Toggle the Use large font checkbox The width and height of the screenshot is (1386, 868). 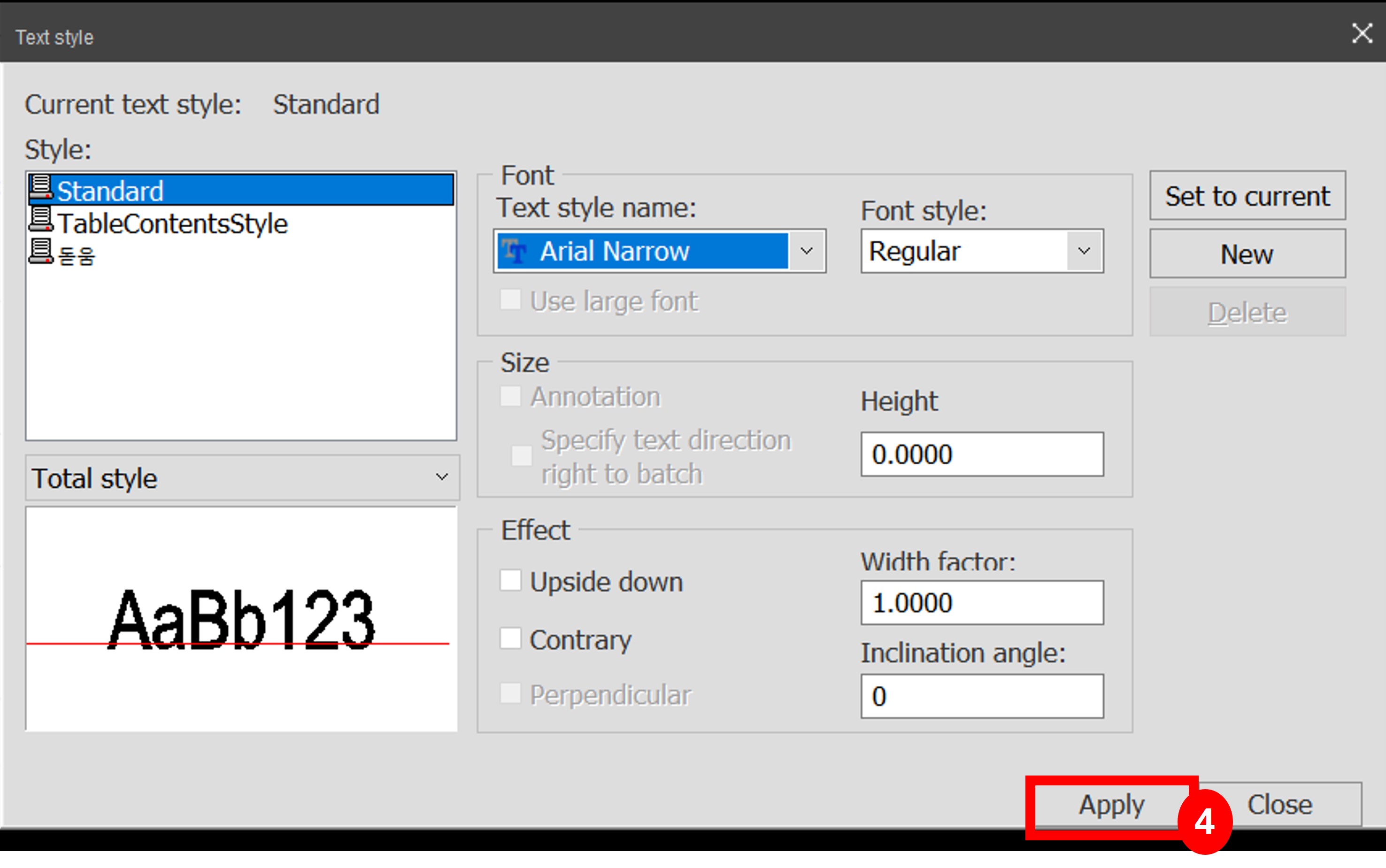coord(510,300)
